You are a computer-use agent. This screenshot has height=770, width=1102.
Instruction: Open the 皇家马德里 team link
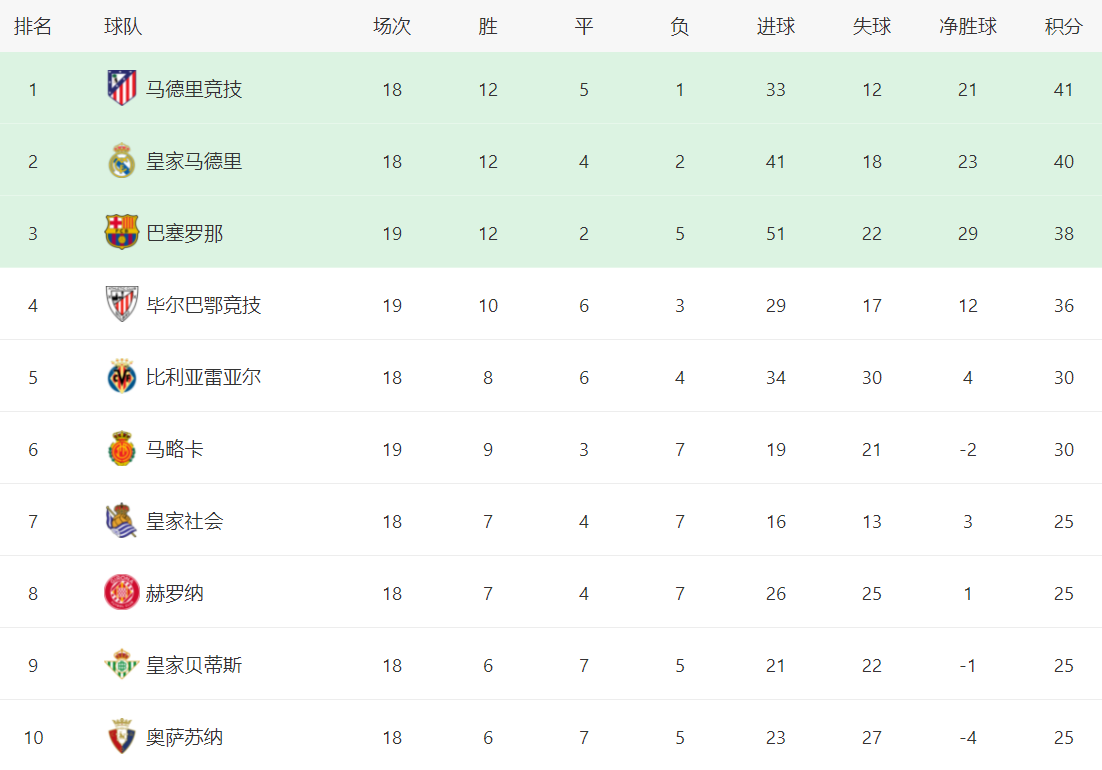click(194, 162)
